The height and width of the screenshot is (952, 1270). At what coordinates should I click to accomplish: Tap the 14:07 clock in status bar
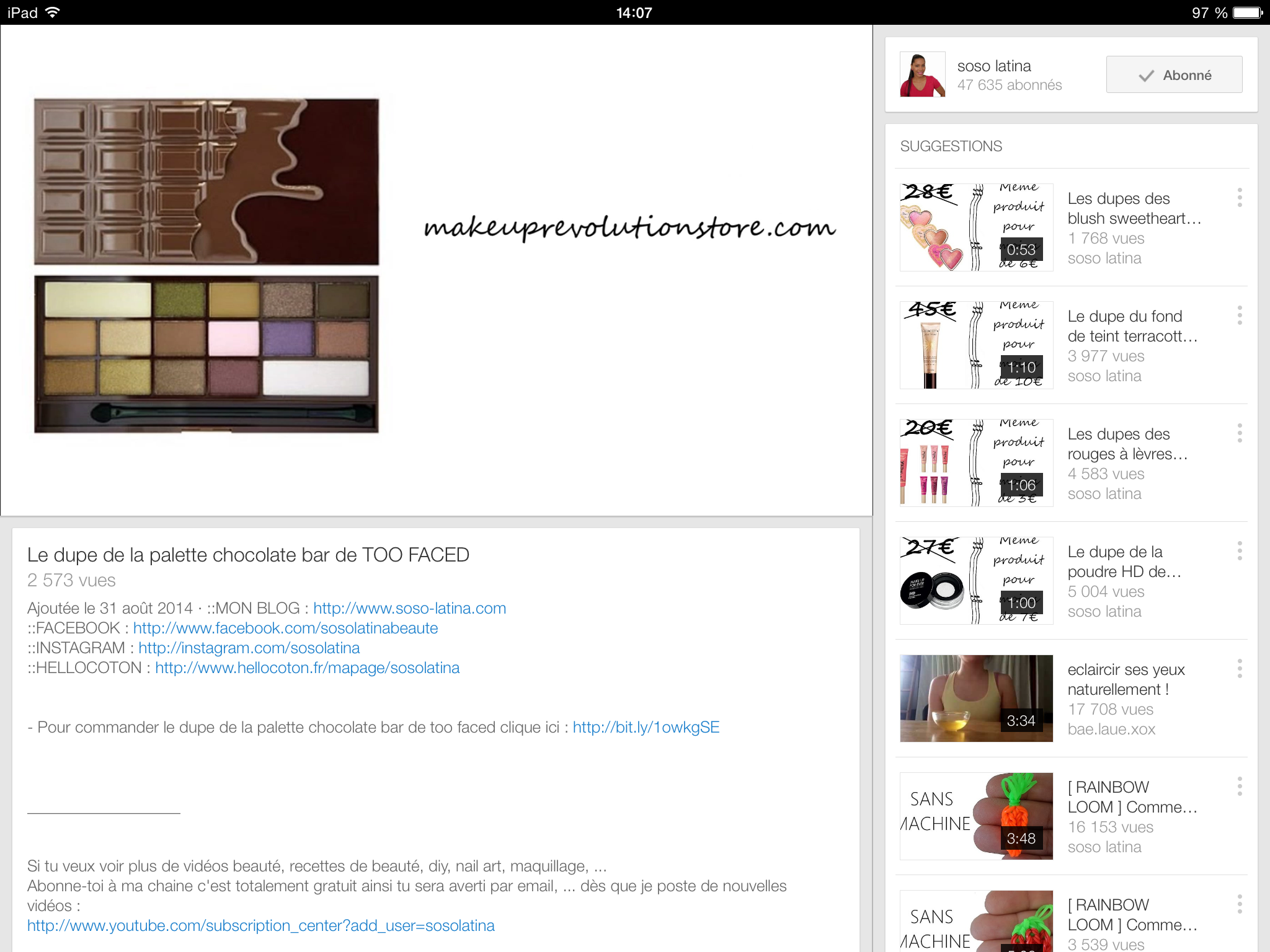point(634,12)
